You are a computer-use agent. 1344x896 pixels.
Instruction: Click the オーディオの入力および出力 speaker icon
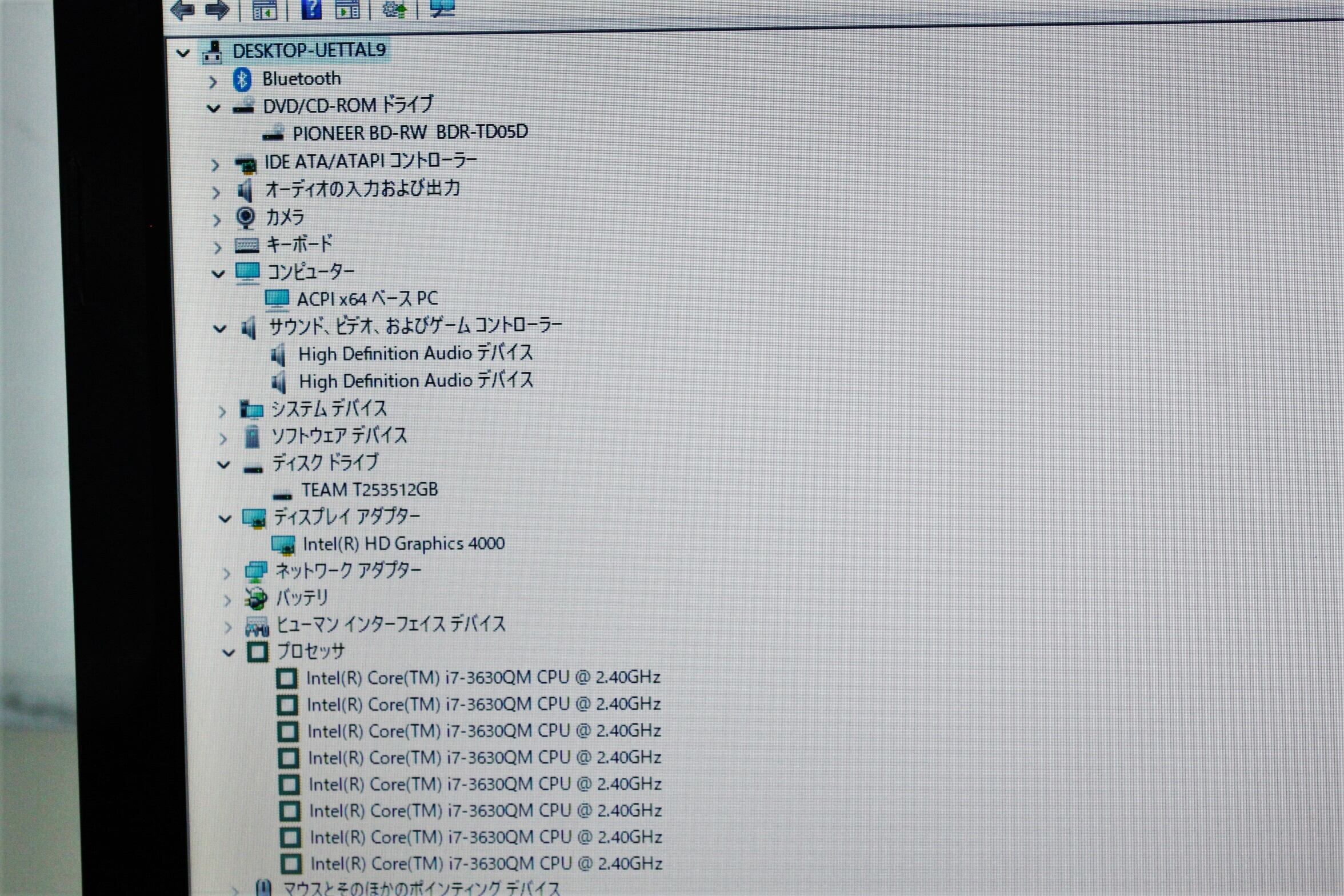245,190
